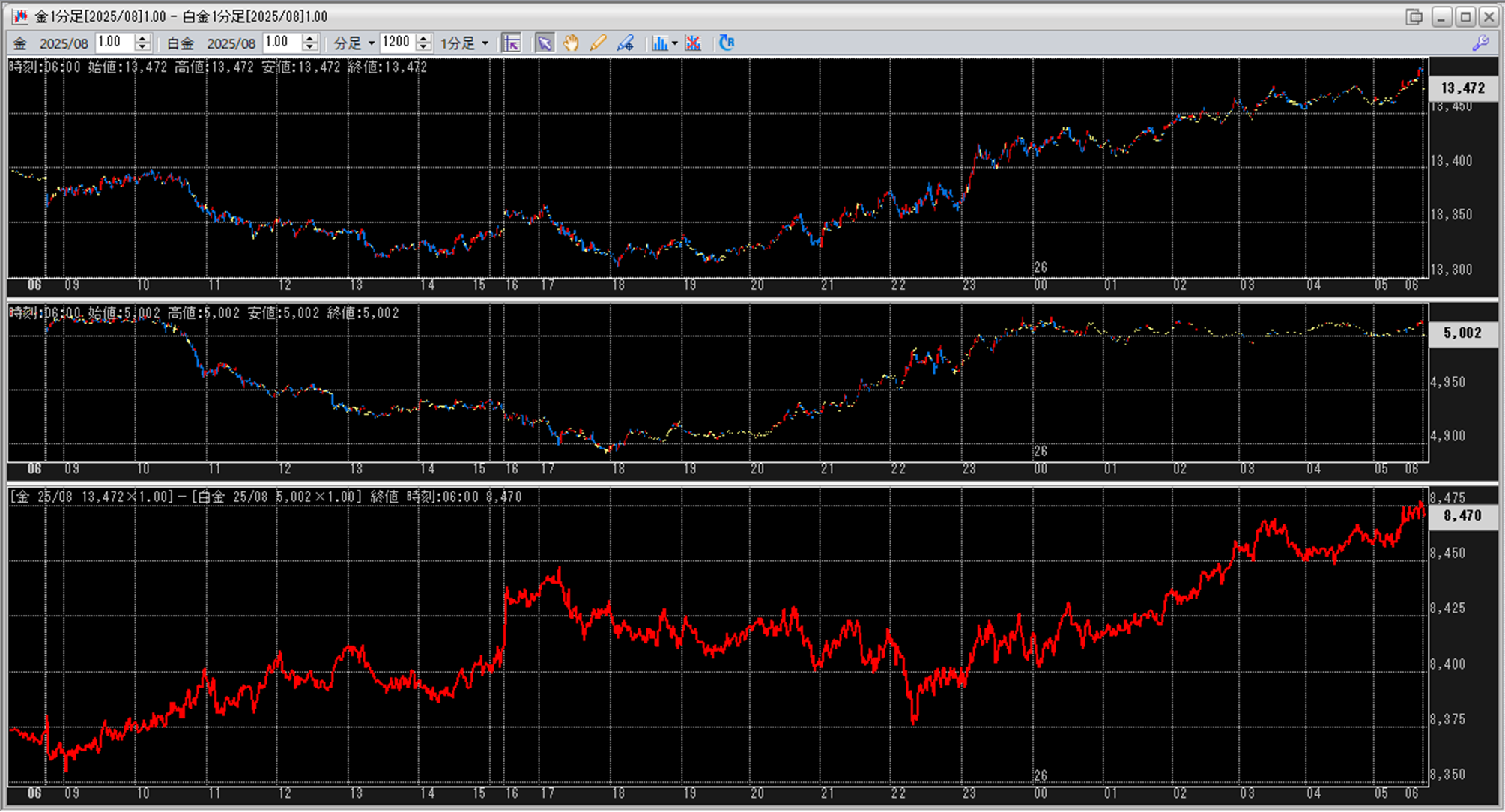Select the pencil drawing tool
Viewport: 1505px width, 812px height.
tap(598, 43)
